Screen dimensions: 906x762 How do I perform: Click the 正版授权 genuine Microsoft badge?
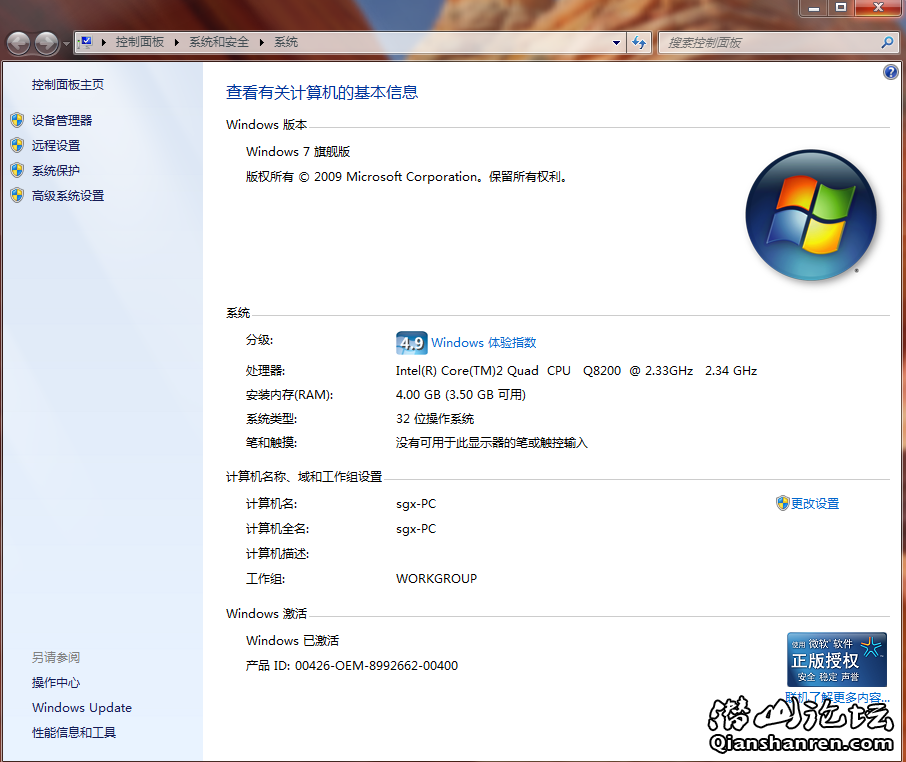pos(837,659)
